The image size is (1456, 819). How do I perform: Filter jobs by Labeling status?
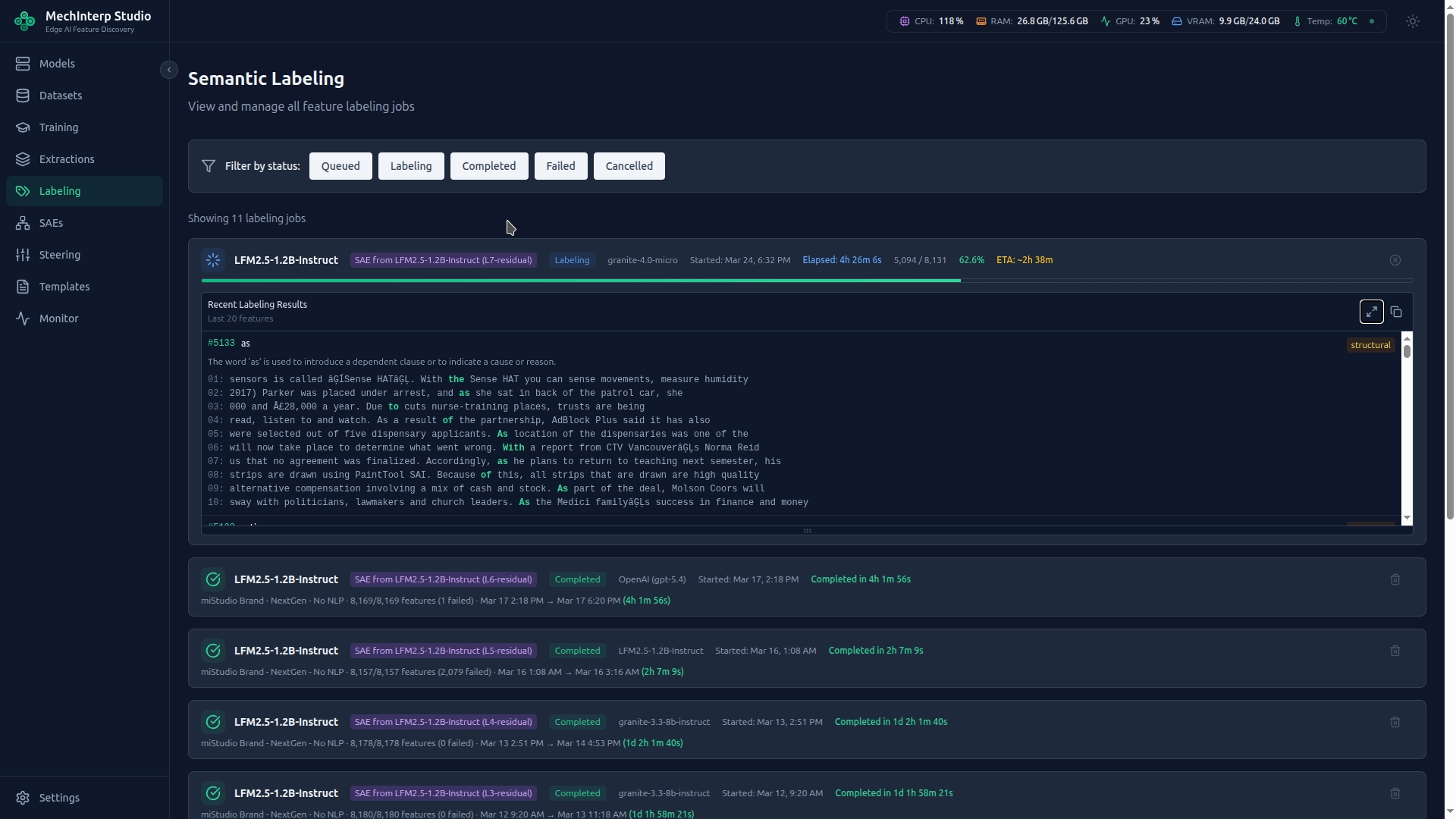point(411,166)
